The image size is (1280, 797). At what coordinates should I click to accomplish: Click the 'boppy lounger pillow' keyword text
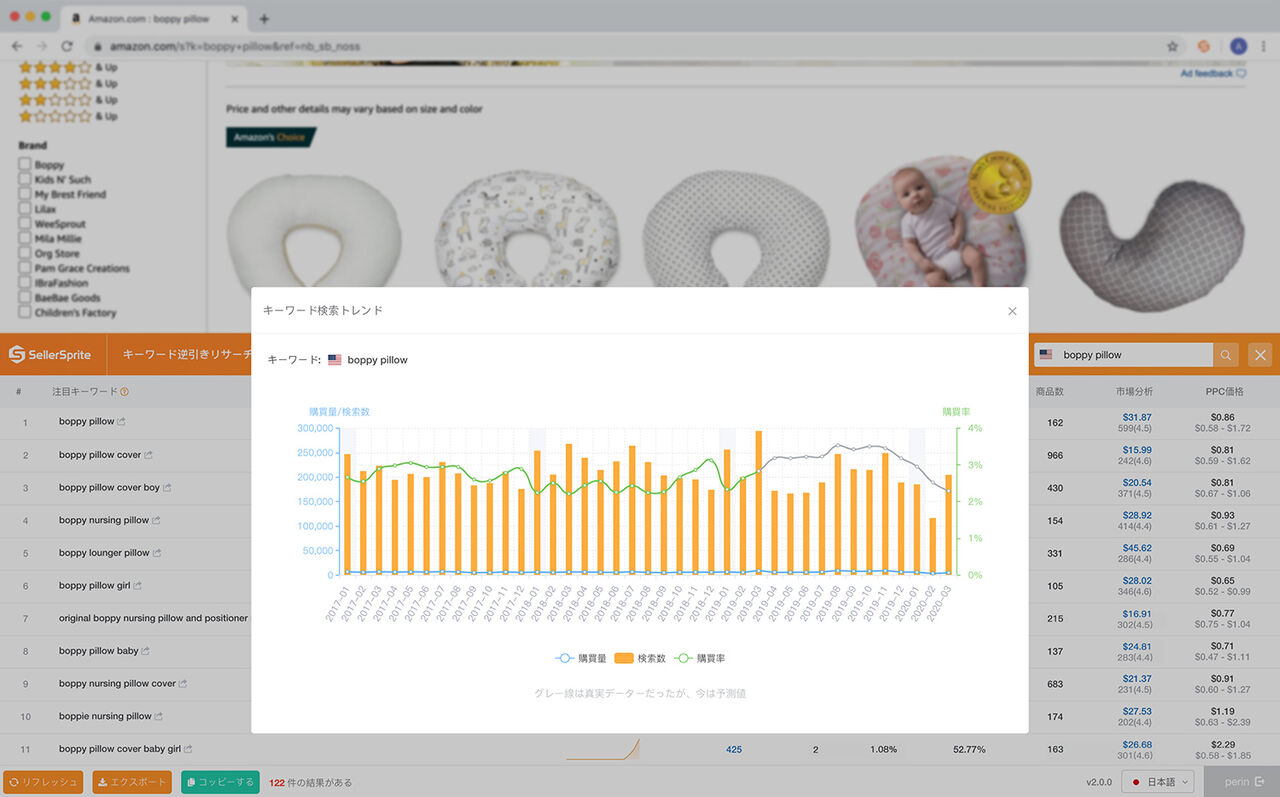(104, 553)
